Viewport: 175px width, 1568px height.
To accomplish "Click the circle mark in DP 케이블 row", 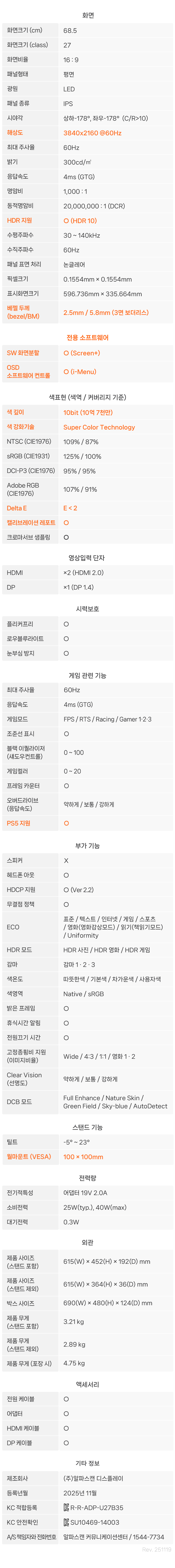I will pos(66,1443).
